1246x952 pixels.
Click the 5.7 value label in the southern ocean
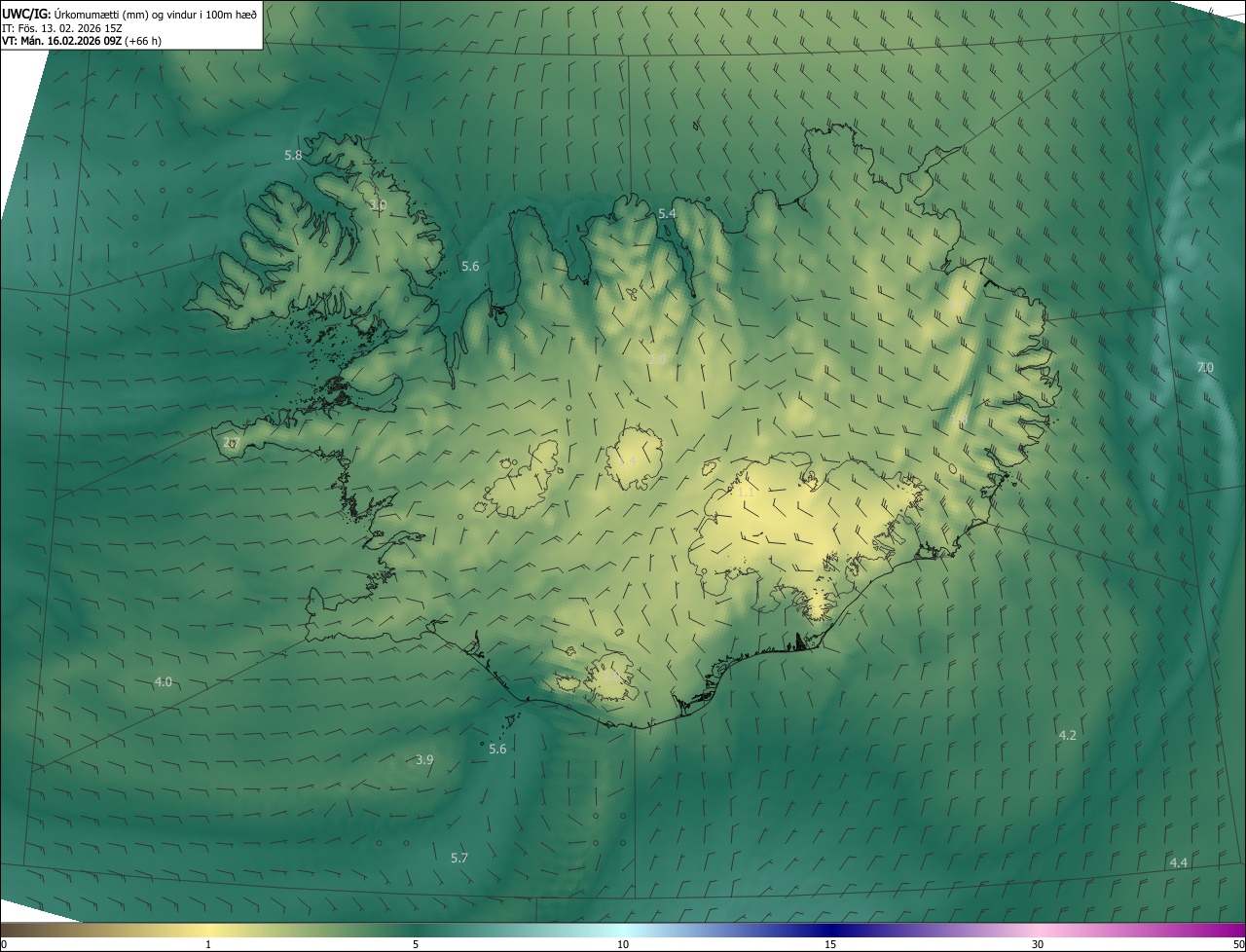pos(459,858)
